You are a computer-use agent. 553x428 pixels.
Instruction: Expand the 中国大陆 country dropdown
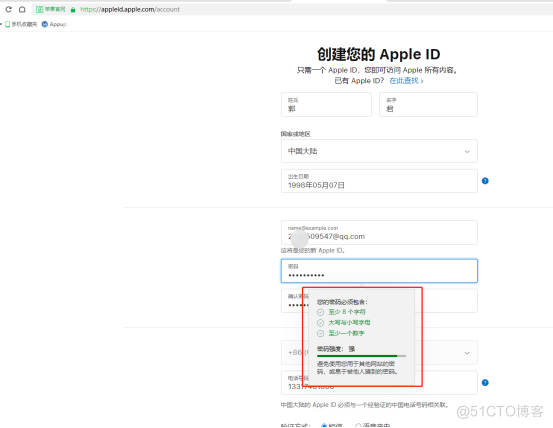379,151
